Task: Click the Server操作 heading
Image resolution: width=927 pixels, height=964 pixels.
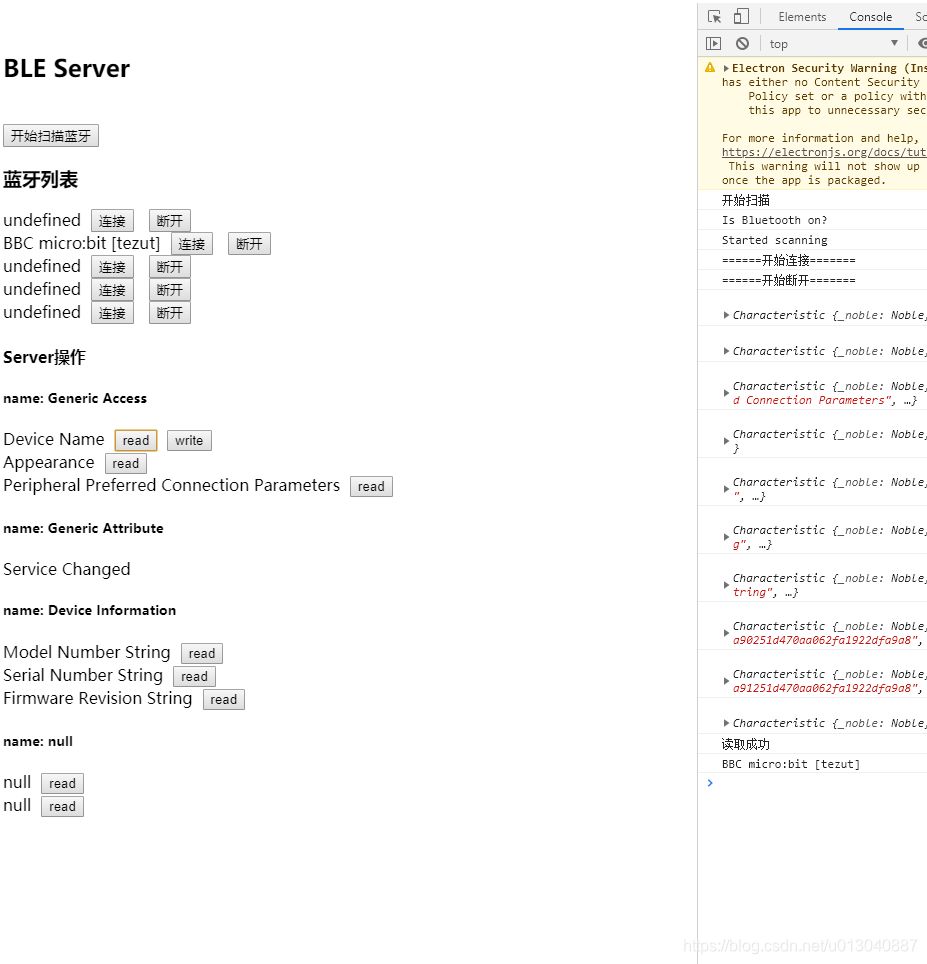Action: coord(44,357)
